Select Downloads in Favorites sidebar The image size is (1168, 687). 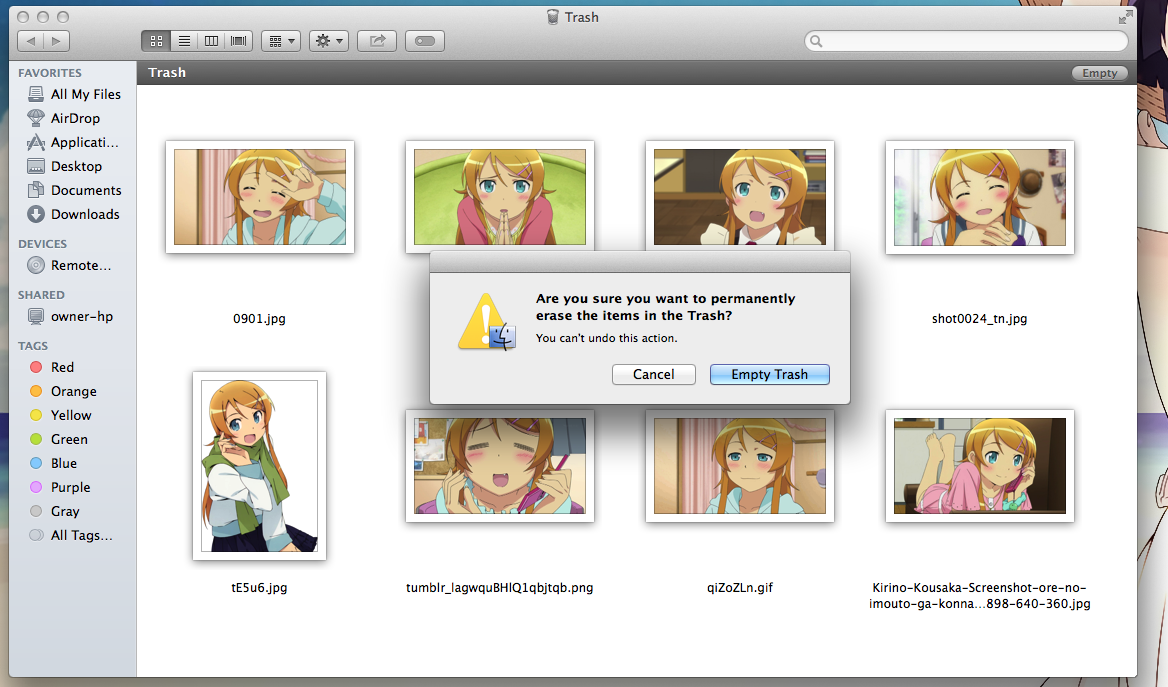[85, 214]
